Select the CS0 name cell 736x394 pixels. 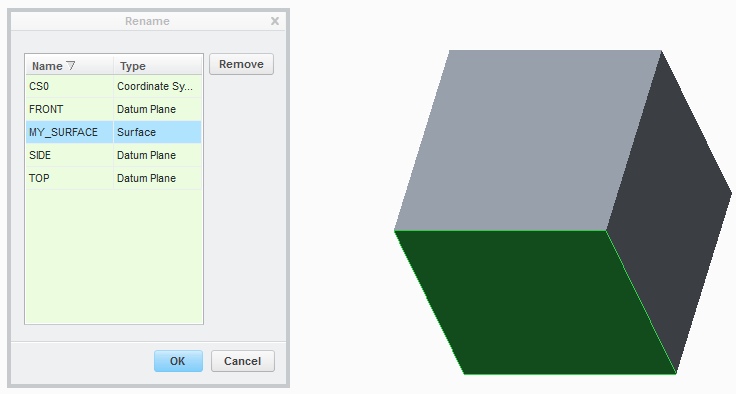point(69,86)
